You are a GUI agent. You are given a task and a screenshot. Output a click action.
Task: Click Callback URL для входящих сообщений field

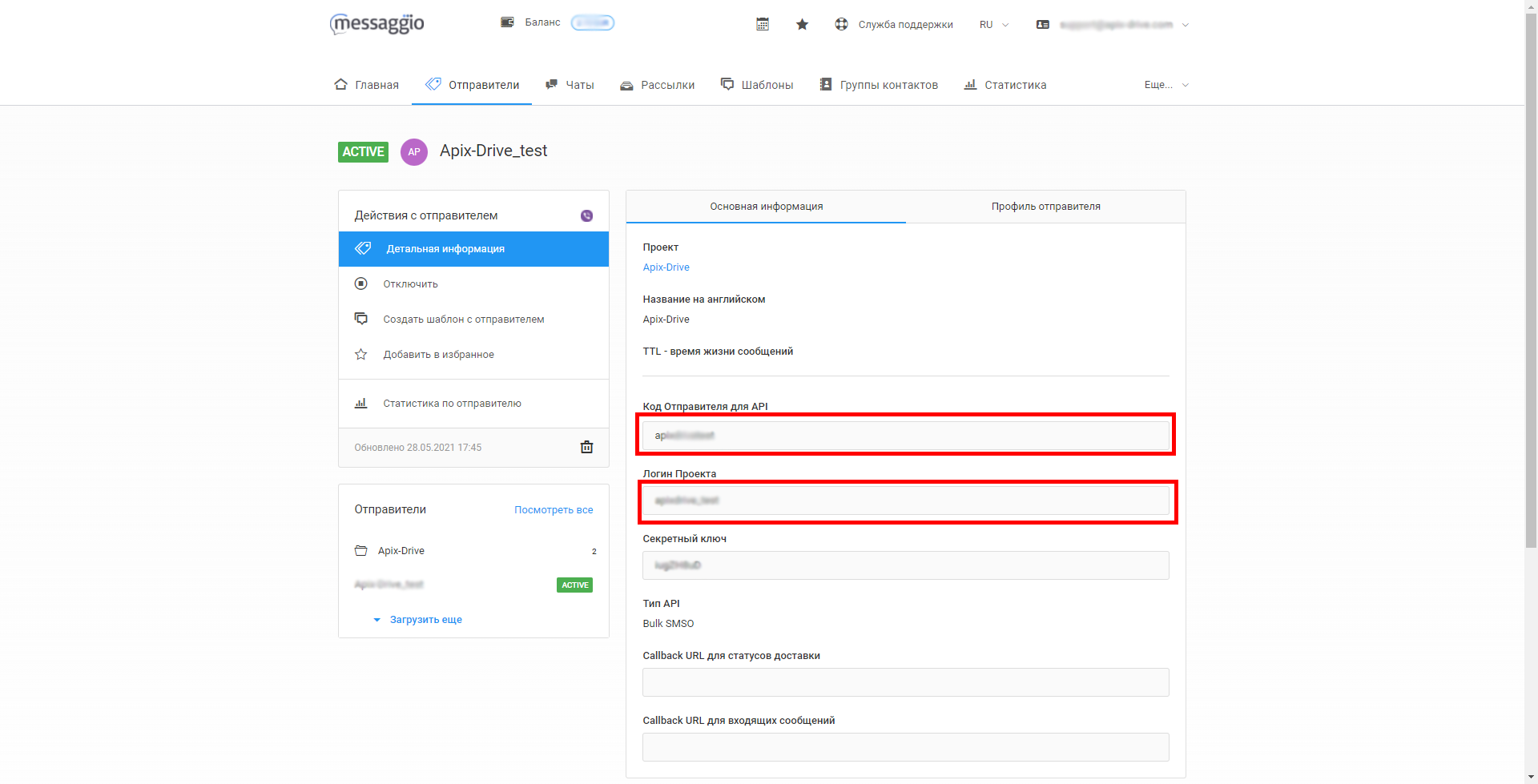pyautogui.click(x=905, y=747)
